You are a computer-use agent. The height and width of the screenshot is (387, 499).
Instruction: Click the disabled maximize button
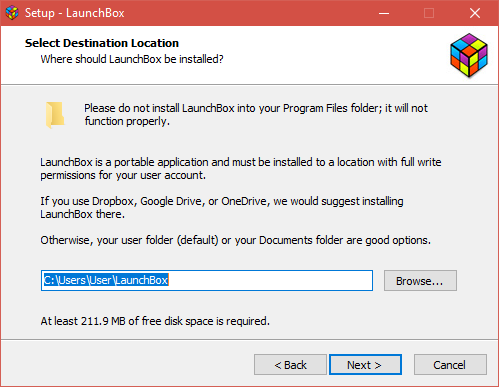pos(429,13)
